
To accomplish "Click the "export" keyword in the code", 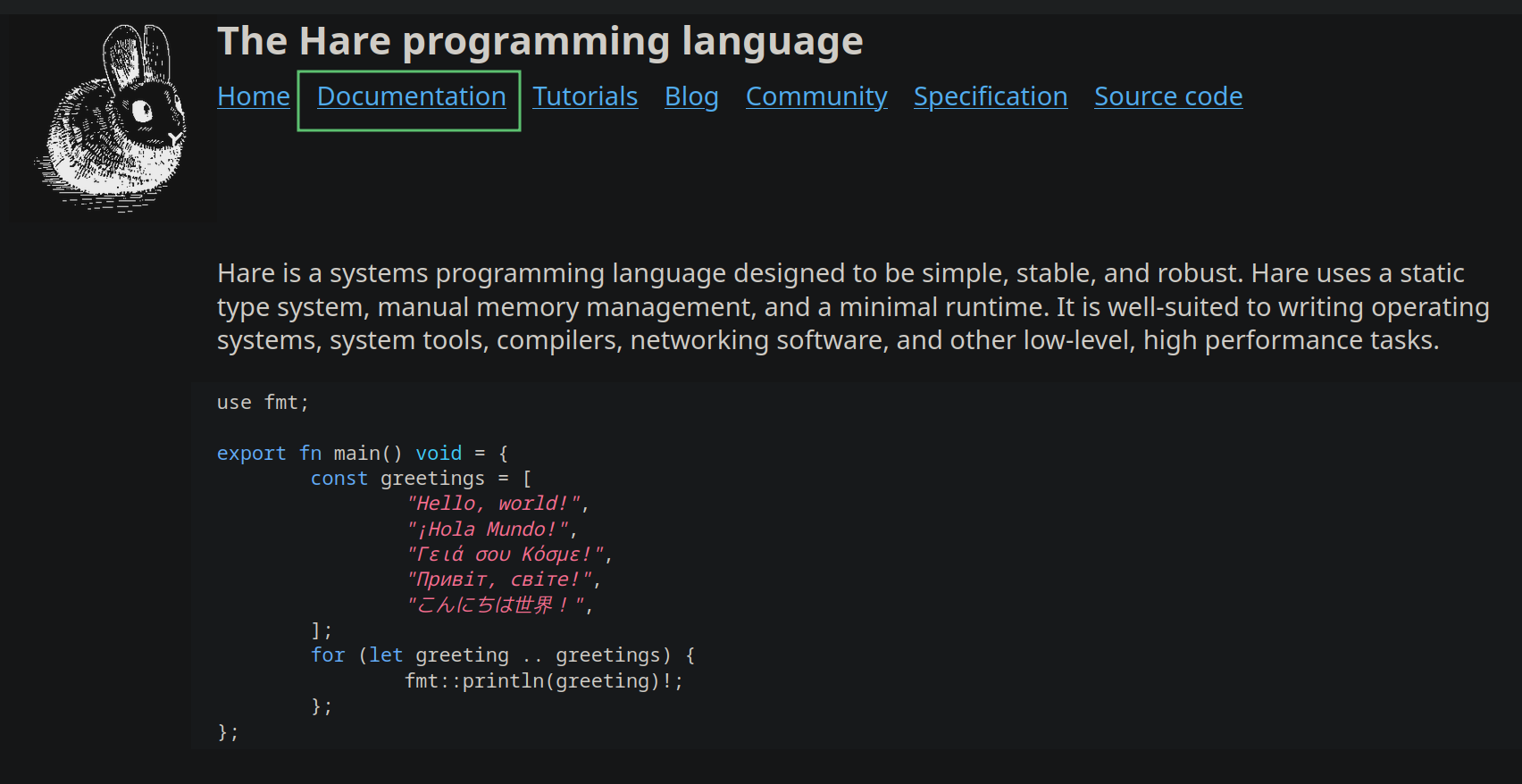I will (251, 454).
